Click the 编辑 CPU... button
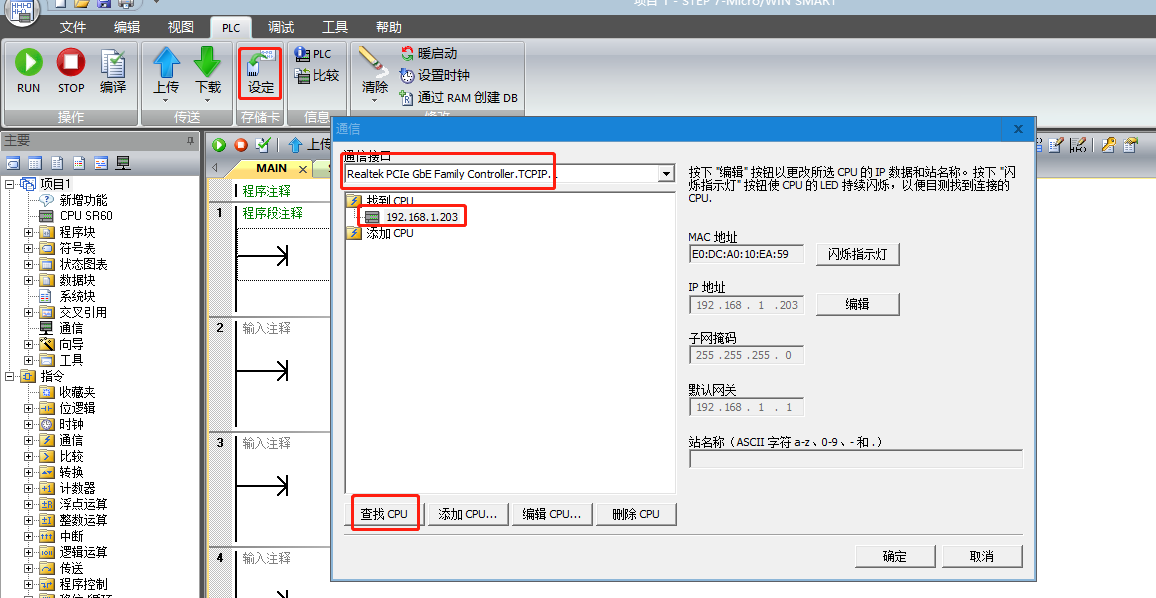This screenshot has height=598, width=1156. pos(551,514)
